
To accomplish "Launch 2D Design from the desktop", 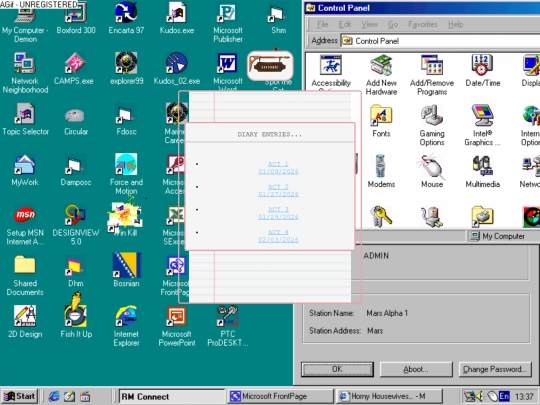I will click(x=25, y=321).
